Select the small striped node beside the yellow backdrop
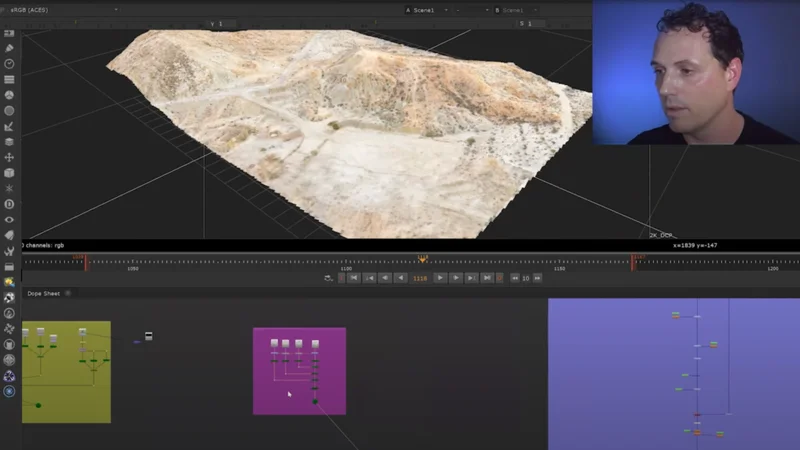800x450 pixels. click(x=148, y=336)
